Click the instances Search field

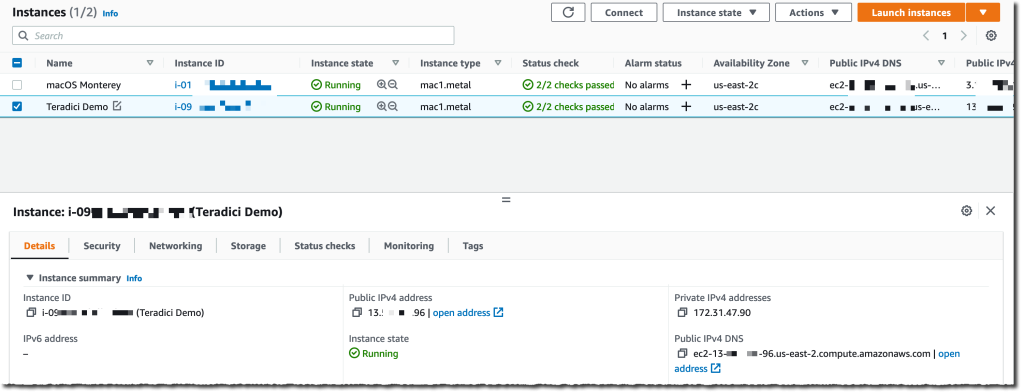click(x=233, y=35)
